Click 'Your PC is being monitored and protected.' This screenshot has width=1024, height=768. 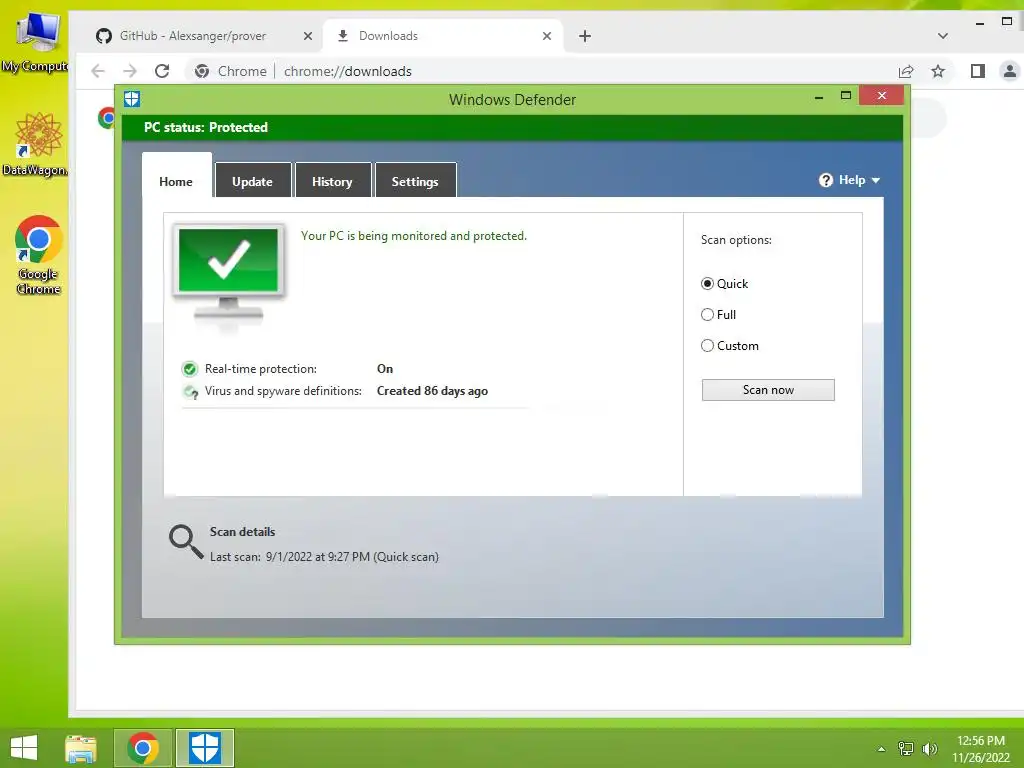tap(413, 236)
